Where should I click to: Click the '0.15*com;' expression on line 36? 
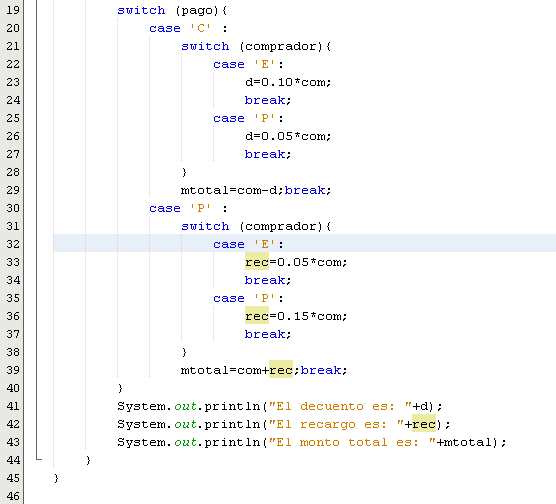[x=312, y=316]
